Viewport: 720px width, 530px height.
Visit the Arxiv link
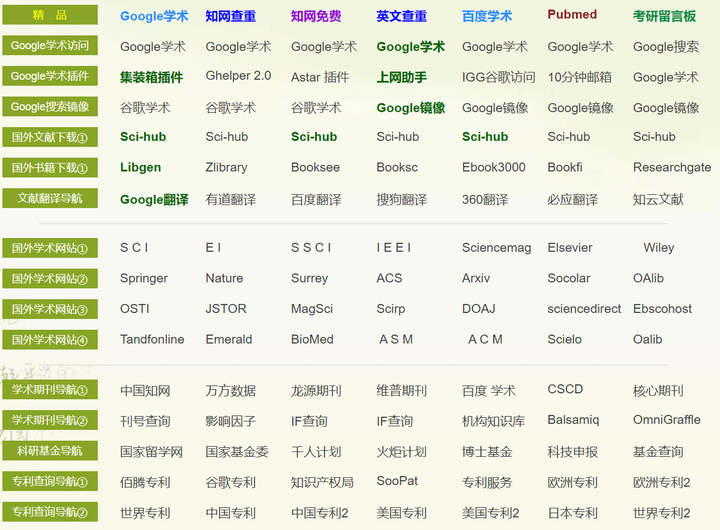point(476,278)
